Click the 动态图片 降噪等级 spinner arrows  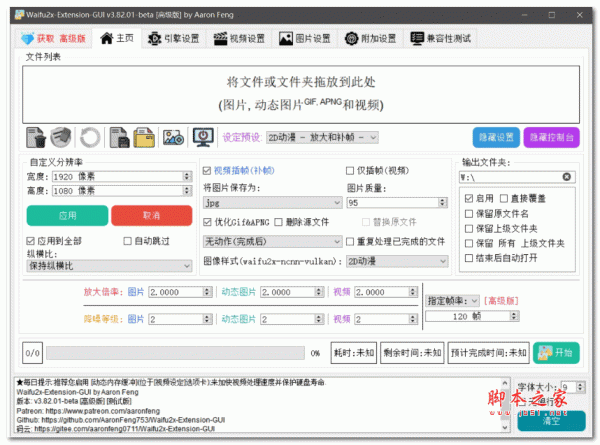[x=319, y=319]
